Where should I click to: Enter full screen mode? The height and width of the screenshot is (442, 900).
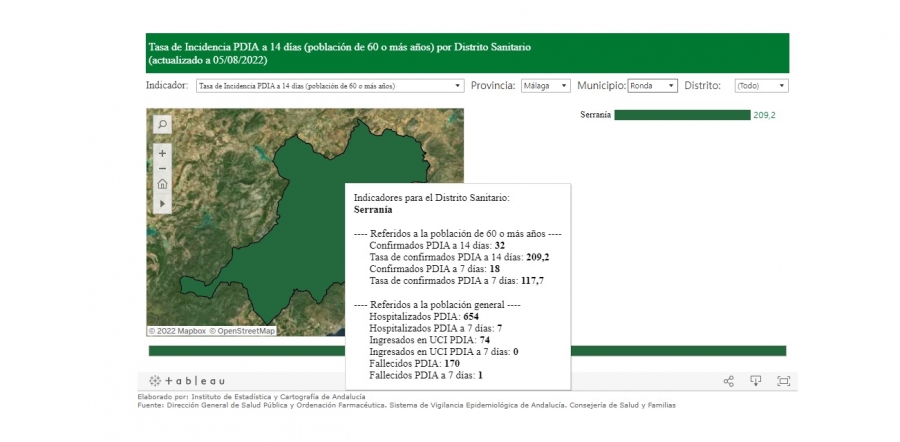pyautogui.click(x=783, y=381)
